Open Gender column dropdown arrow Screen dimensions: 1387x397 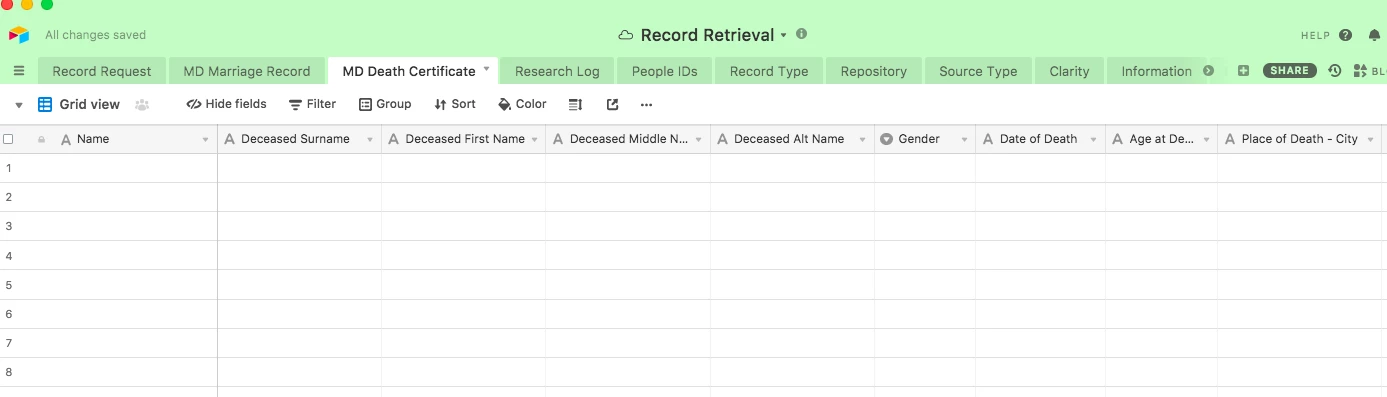964,140
